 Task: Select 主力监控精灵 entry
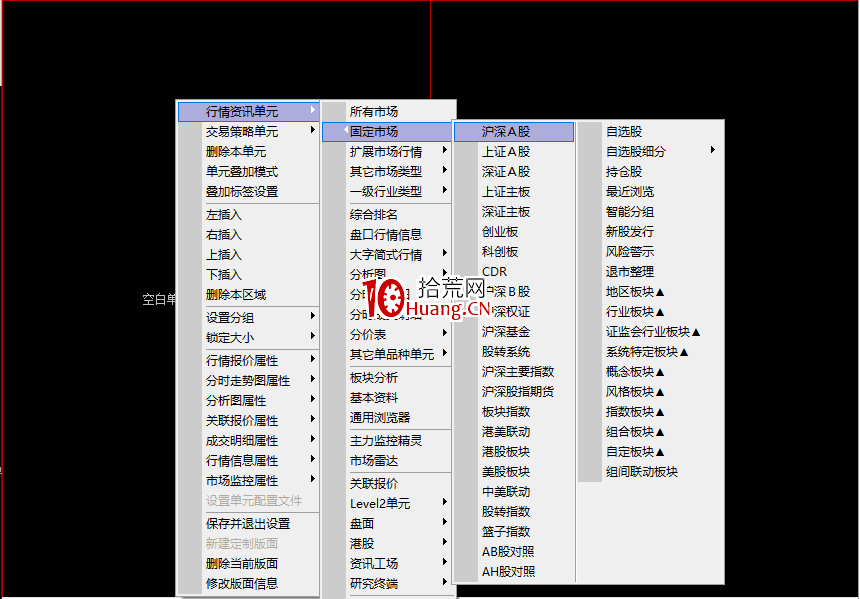pos(387,440)
